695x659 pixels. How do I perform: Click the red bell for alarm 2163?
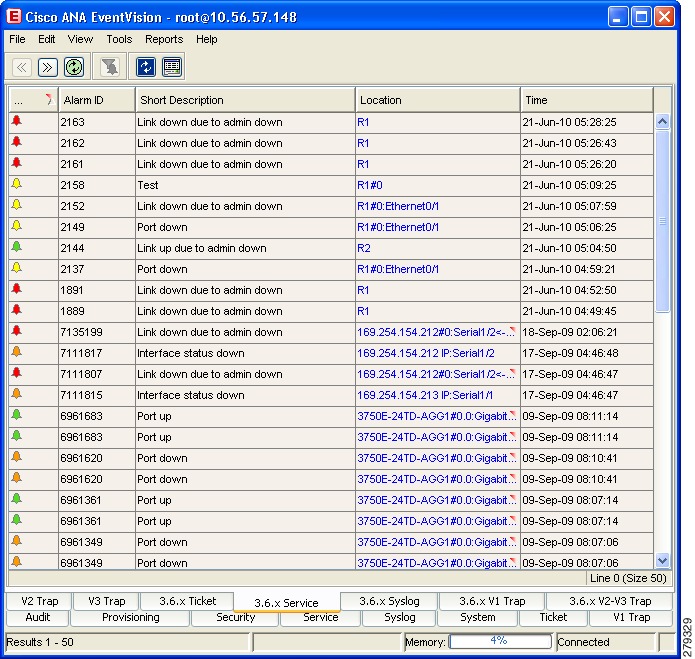[x=17, y=121]
